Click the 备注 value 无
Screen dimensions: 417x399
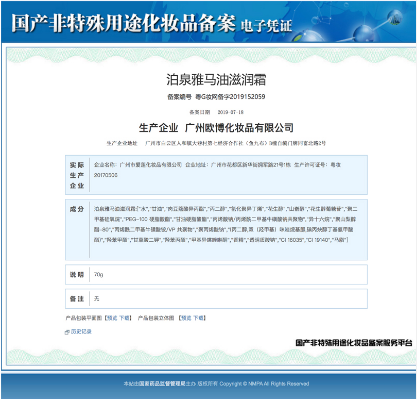coord(96,299)
